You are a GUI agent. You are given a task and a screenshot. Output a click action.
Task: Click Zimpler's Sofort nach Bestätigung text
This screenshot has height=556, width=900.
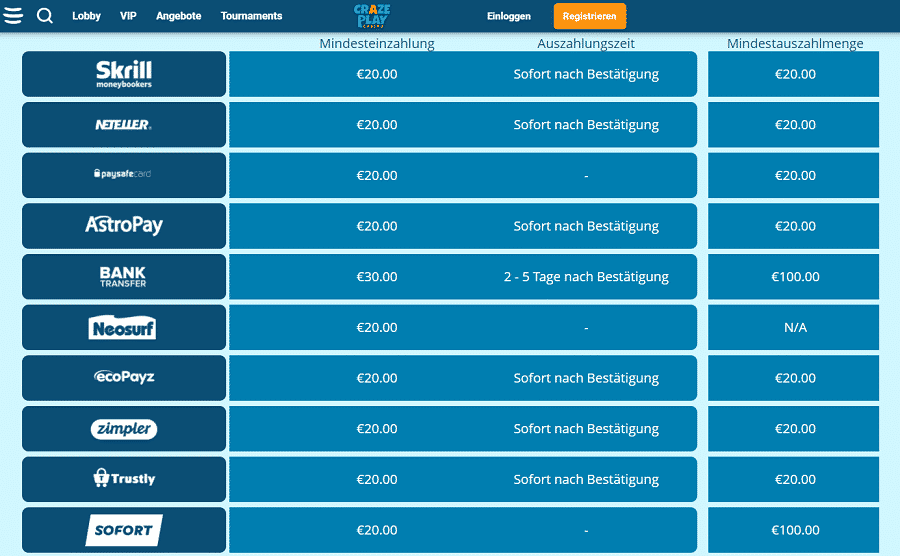click(x=586, y=429)
